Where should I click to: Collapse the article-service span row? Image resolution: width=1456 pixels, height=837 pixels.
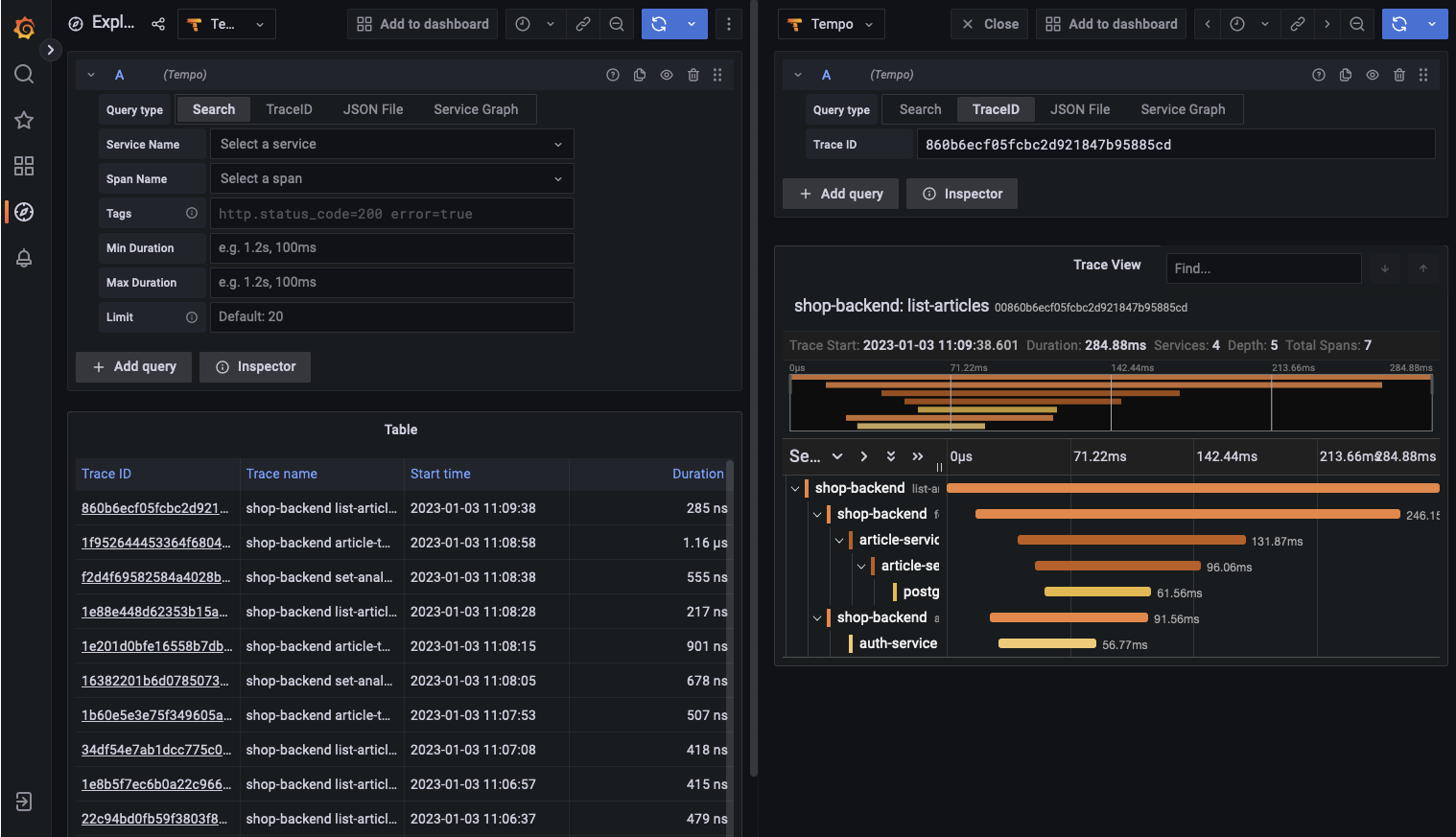(839, 541)
